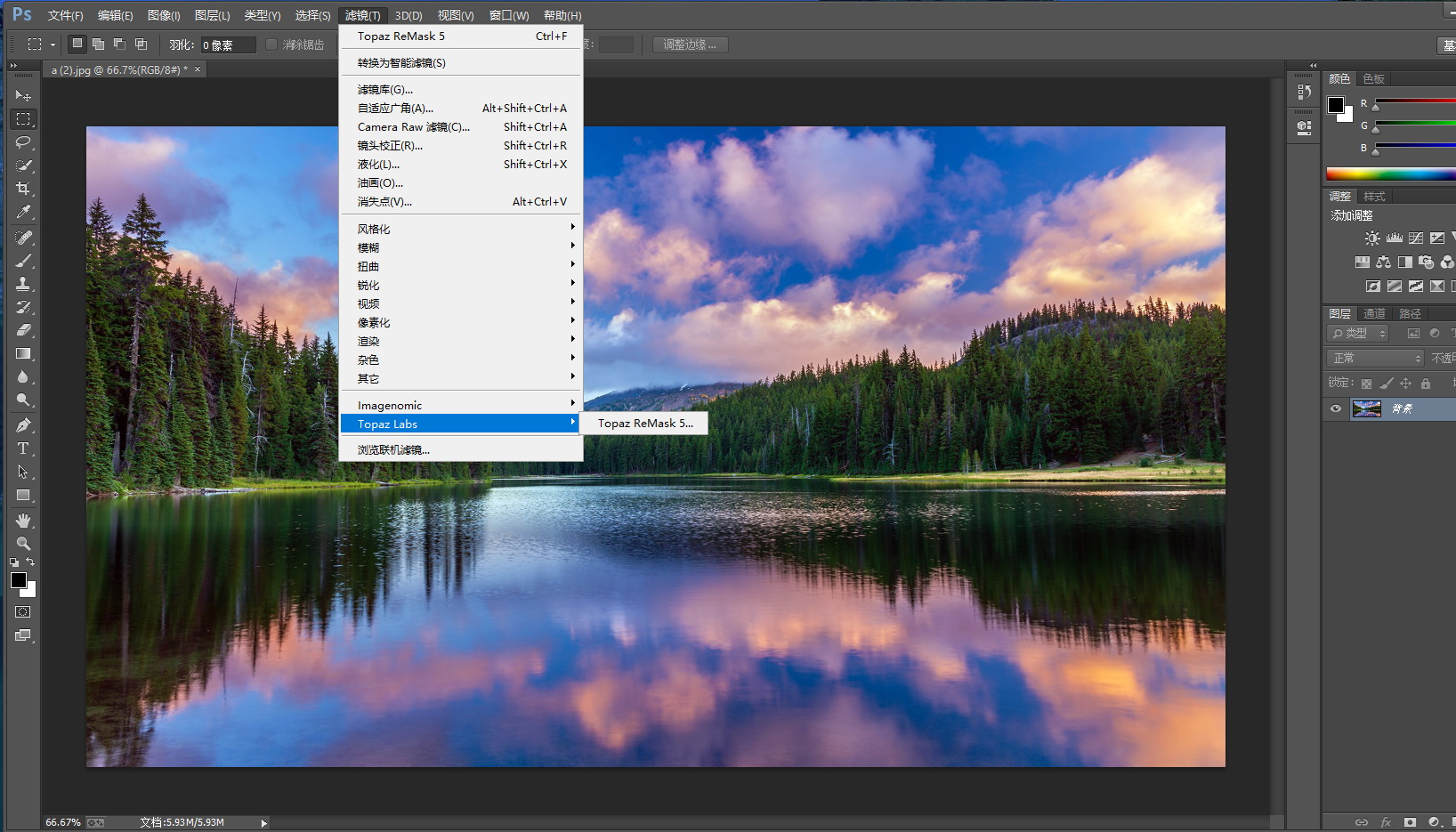Toggle lock transparent pixels

point(1366,384)
